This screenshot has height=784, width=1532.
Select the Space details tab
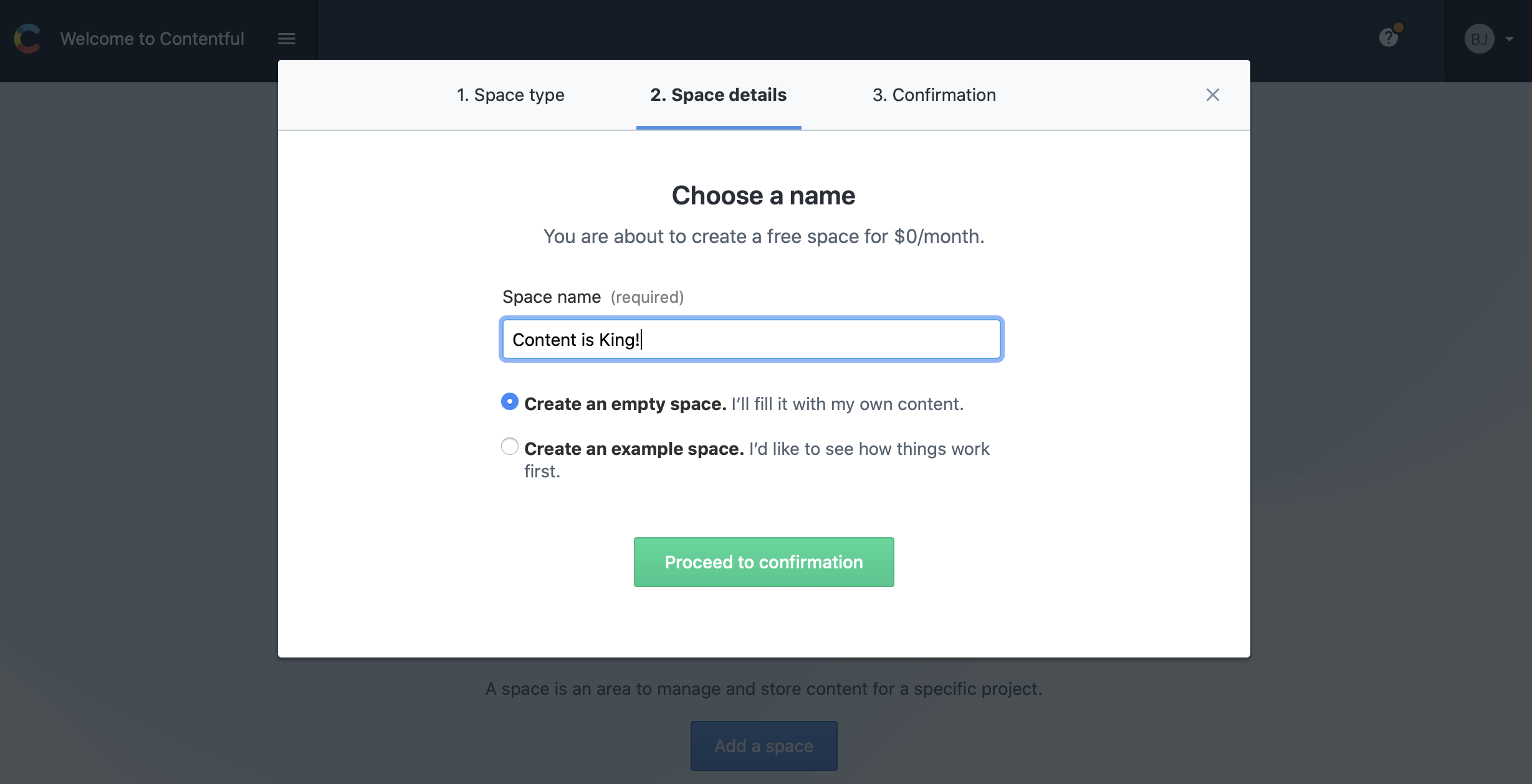pyautogui.click(x=719, y=95)
